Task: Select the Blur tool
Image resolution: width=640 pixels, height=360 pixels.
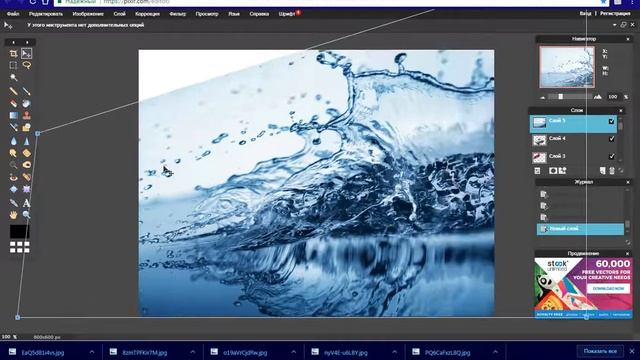Action: [x=13, y=141]
